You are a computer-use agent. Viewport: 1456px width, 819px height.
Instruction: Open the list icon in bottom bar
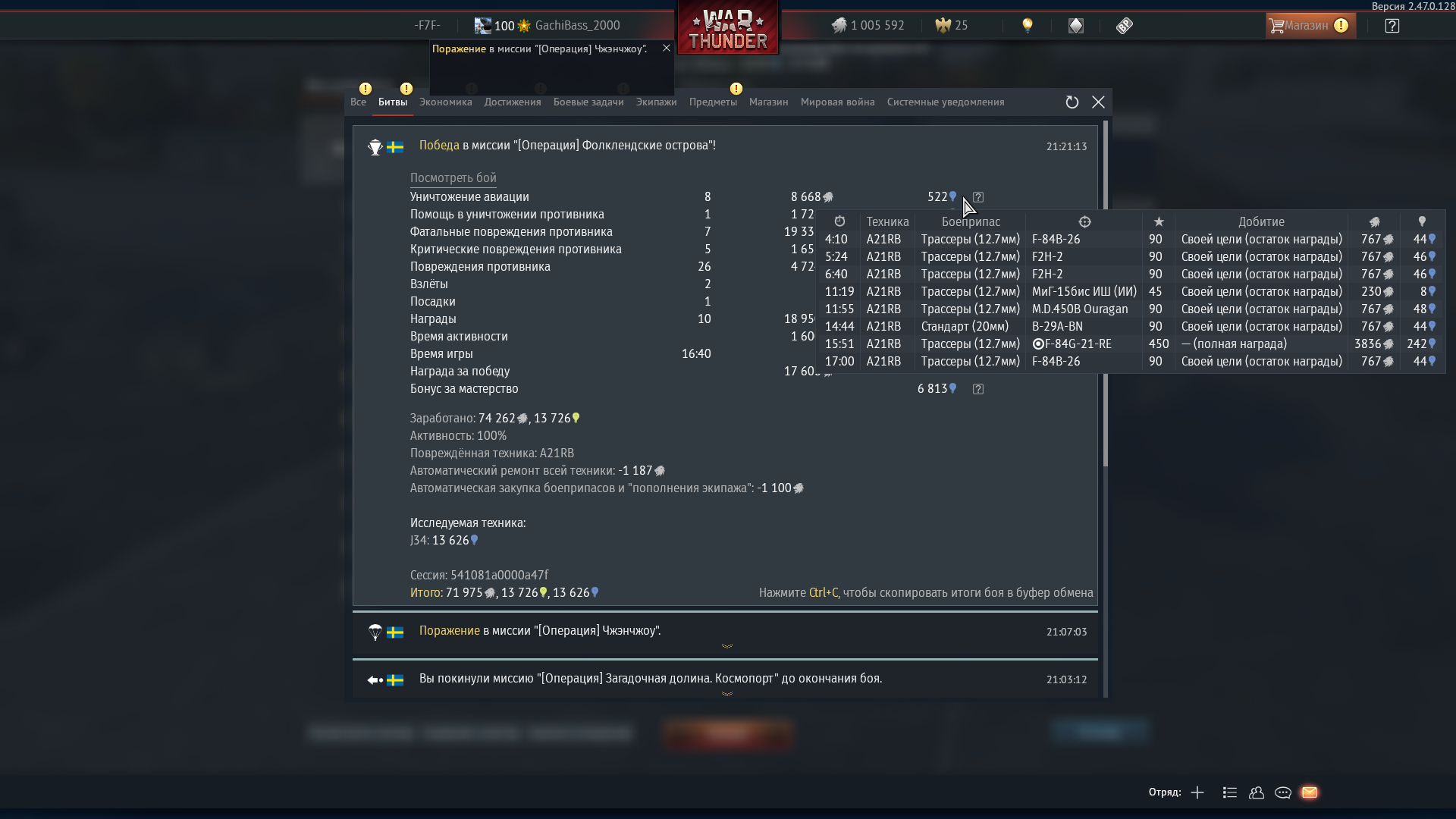click(x=1230, y=792)
